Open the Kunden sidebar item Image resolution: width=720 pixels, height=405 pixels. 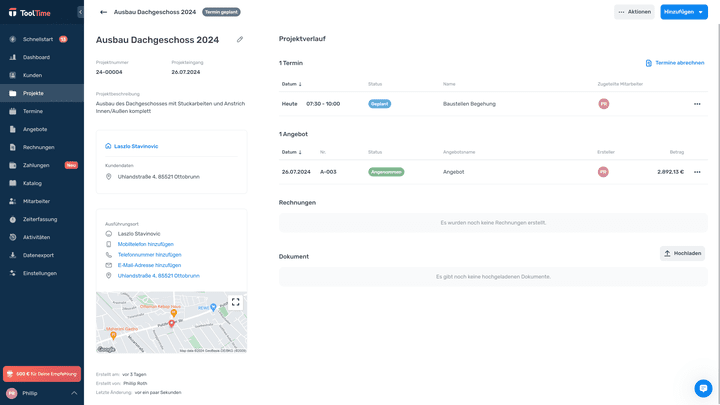pyautogui.click(x=42, y=75)
